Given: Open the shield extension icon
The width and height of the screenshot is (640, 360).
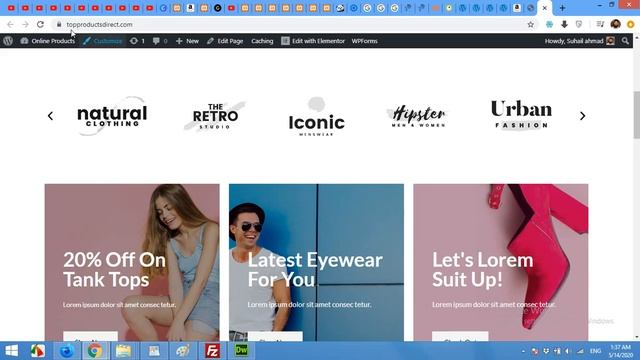Looking at the screenshot, I should click(579, 24).
